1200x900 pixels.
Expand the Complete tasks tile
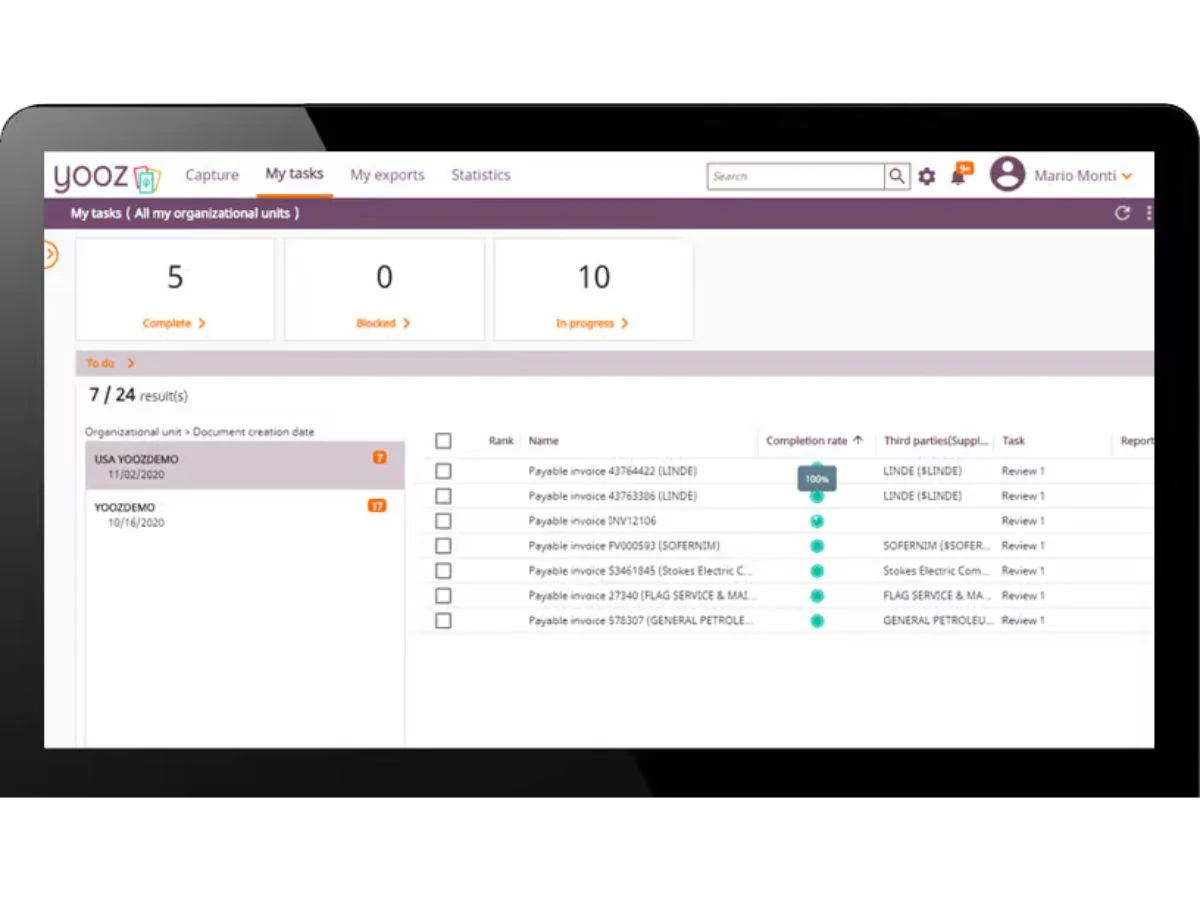[174, 323]
